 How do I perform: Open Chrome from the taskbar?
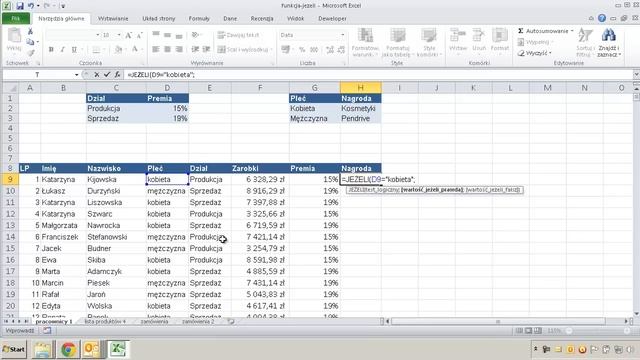pos(68,349)
